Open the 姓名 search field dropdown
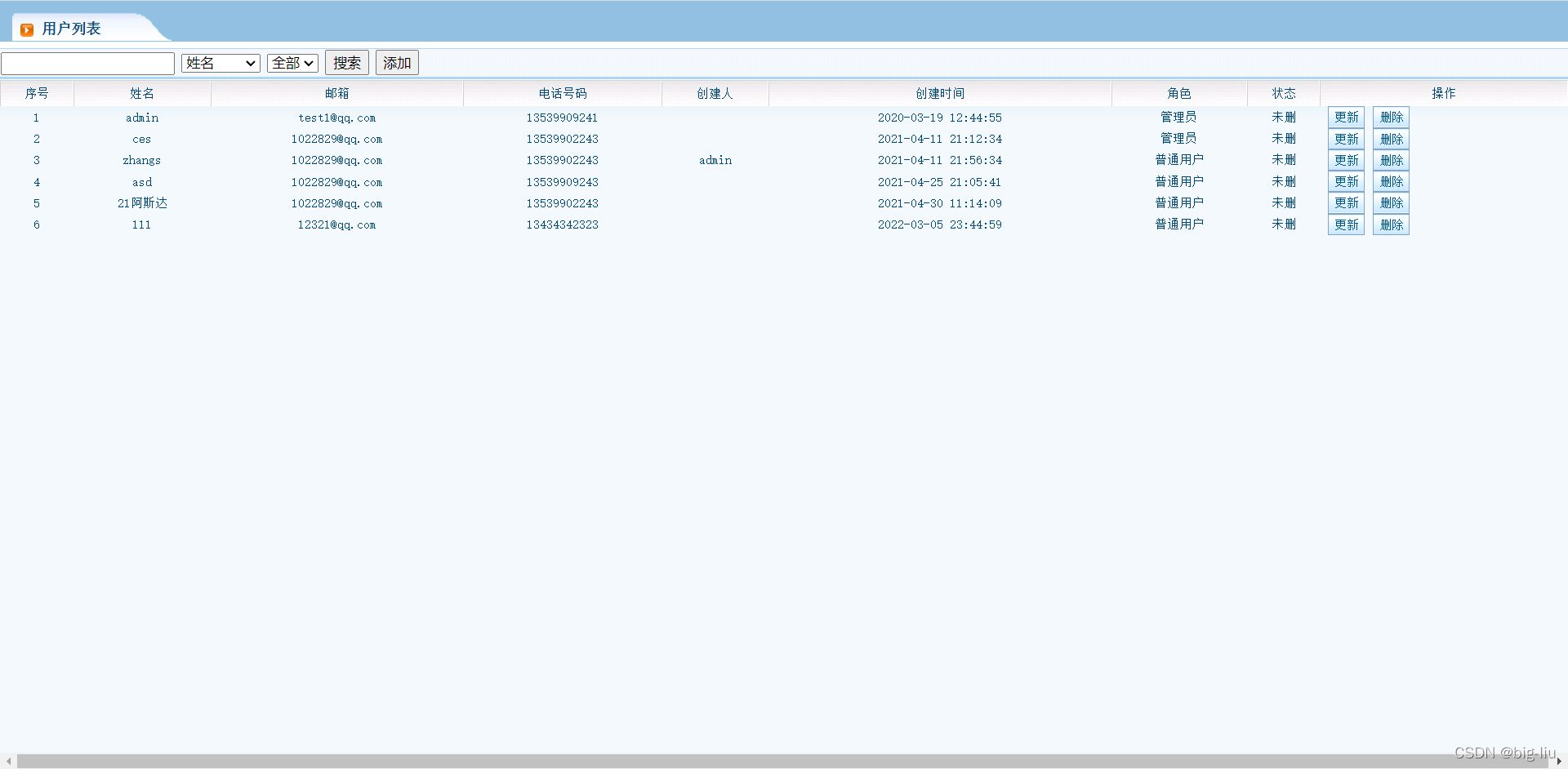The height and width of the screenshot is (769, 1568). (x=220, y=64)
